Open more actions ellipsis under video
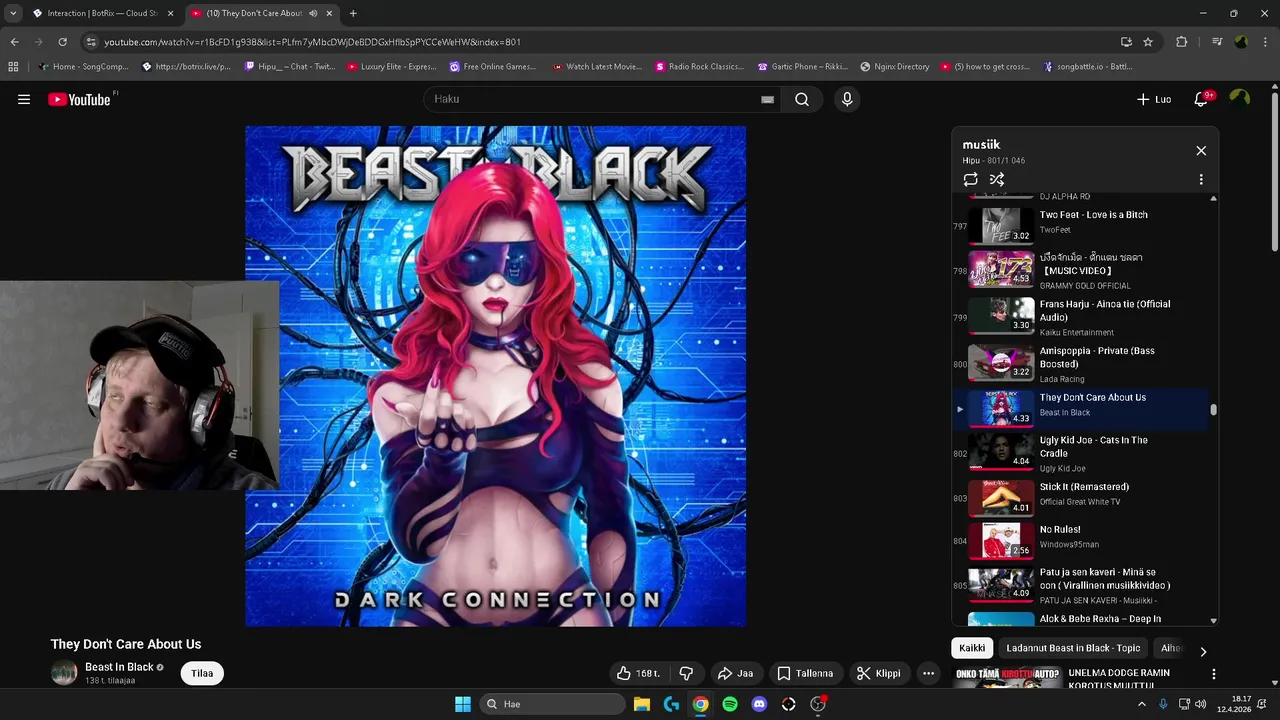This screenshot has width=1280, height=720. [x=928, y=673]
